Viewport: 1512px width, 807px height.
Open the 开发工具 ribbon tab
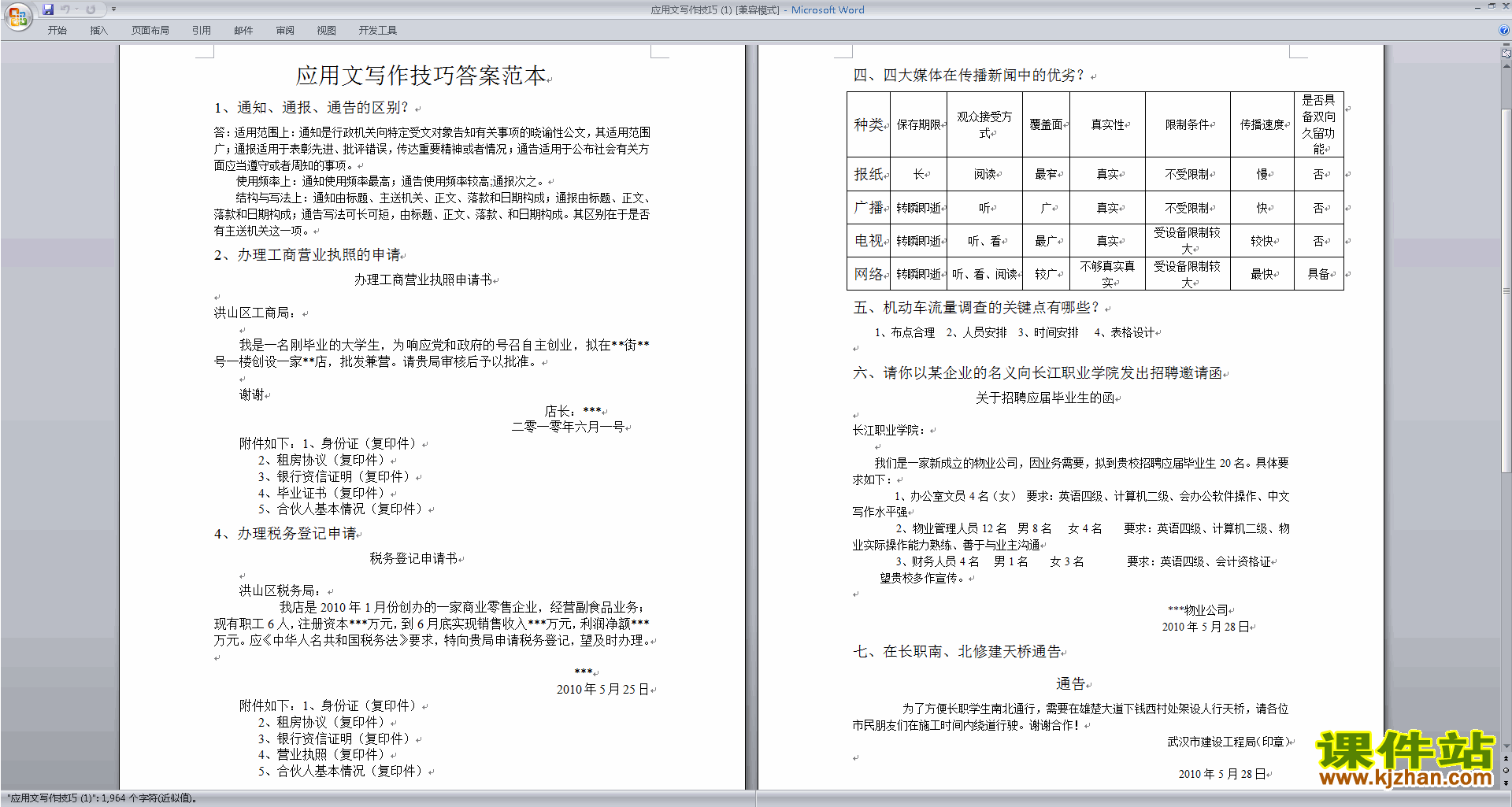click(378, 30)
